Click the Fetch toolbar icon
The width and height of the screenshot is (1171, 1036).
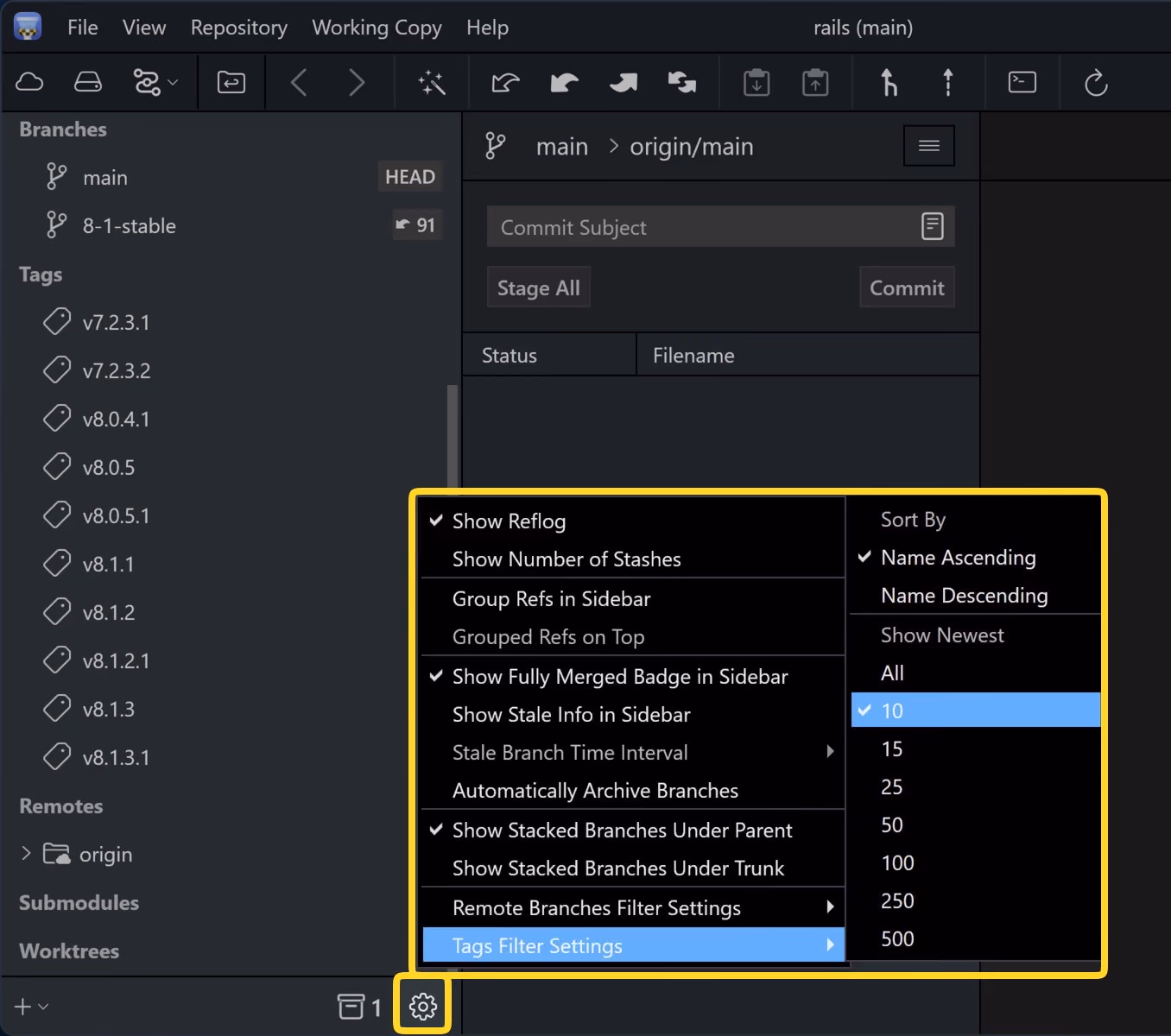pyautogui.click(x=505, y=83)
